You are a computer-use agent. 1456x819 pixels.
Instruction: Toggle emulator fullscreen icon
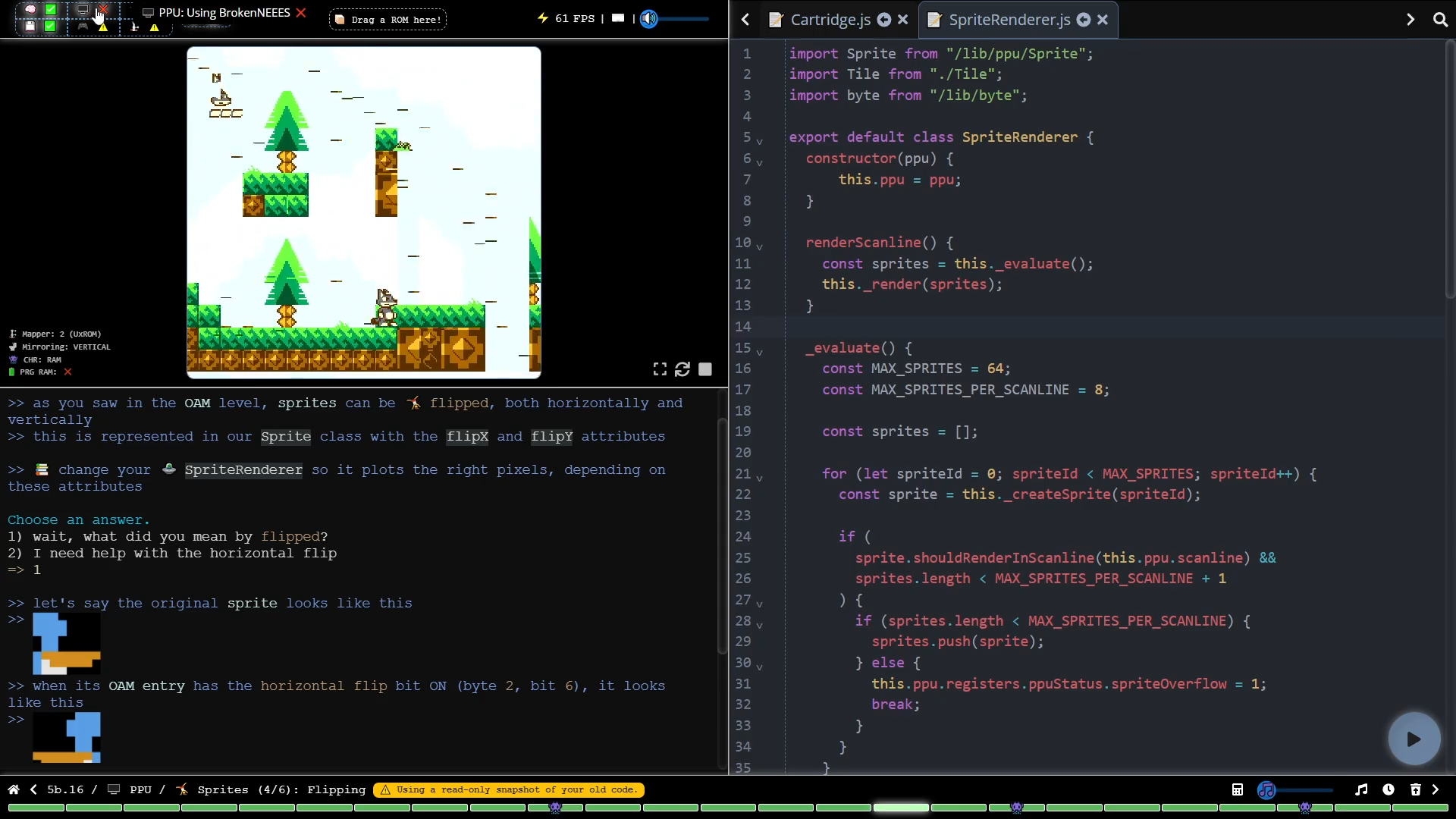660,369
